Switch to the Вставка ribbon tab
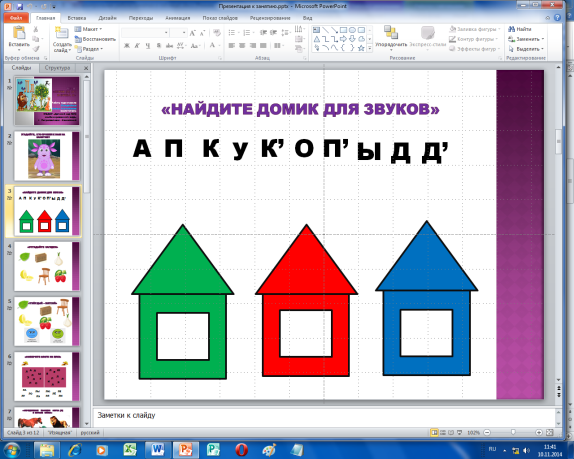This screenshot has width=574, height=459. (x=77, y=18)
